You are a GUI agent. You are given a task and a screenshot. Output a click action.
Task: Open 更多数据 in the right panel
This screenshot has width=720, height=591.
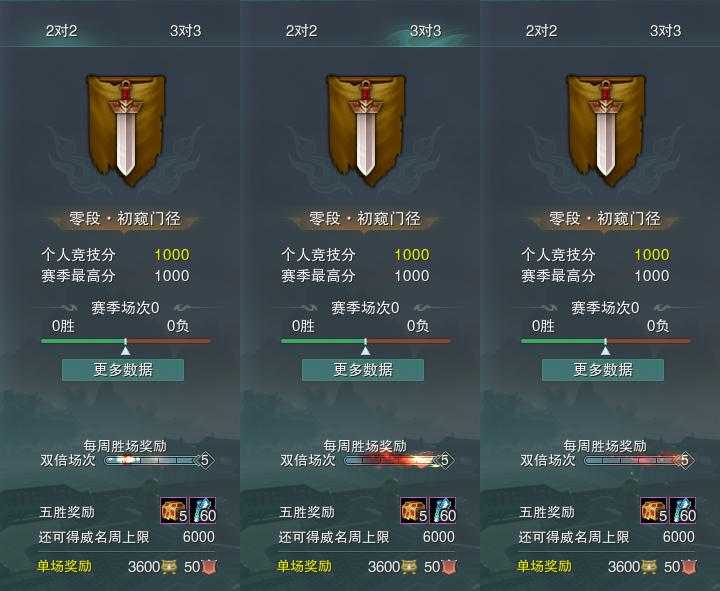603,370
